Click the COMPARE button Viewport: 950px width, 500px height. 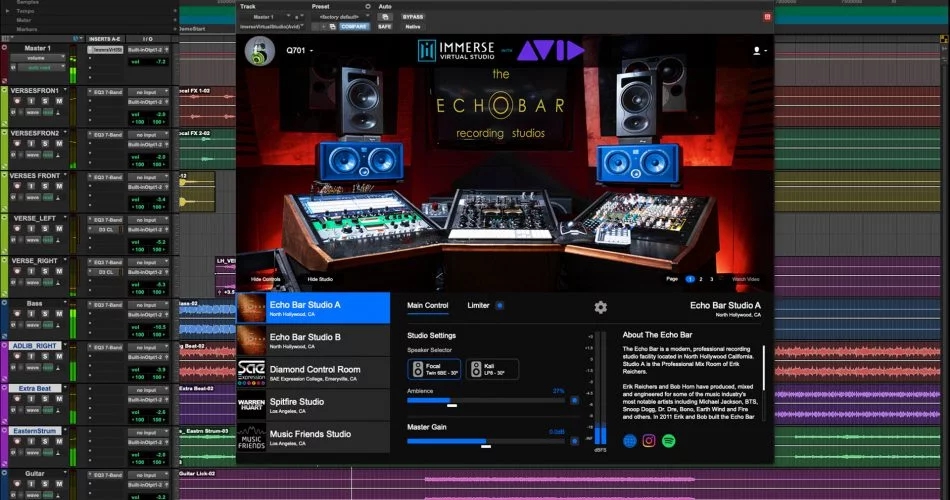[x=353, y=27]
